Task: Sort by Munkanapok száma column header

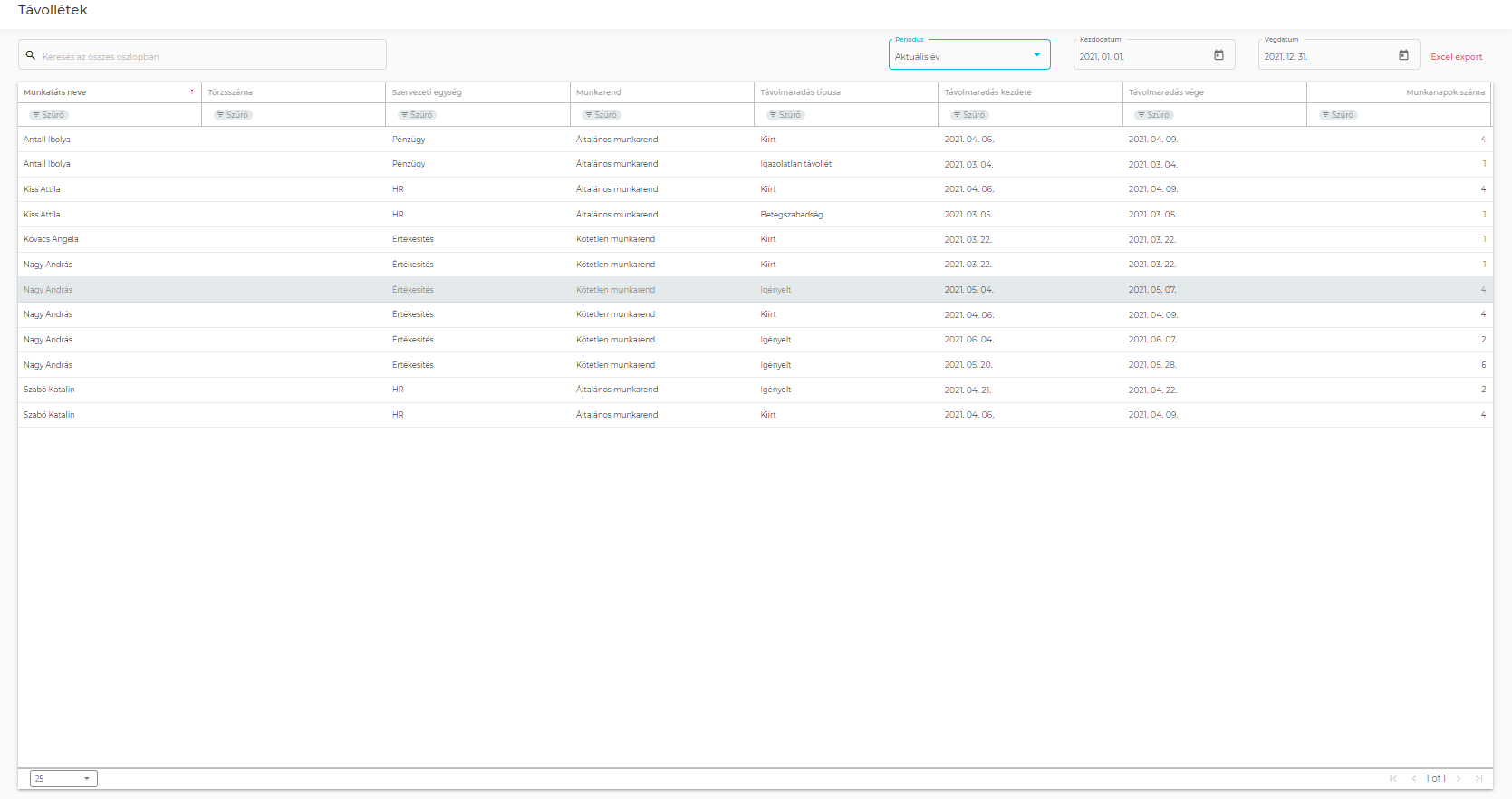Action: [1445, 92]
